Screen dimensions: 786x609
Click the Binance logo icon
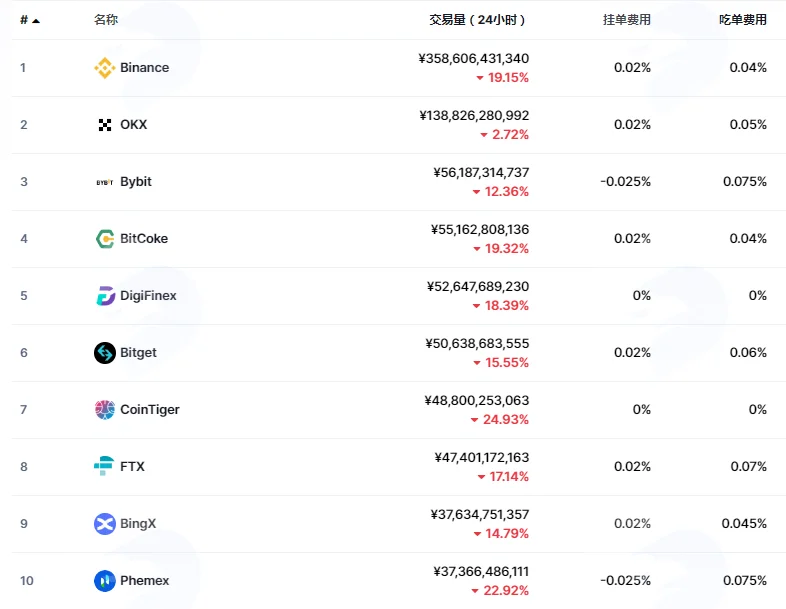(x=104, y=68)
